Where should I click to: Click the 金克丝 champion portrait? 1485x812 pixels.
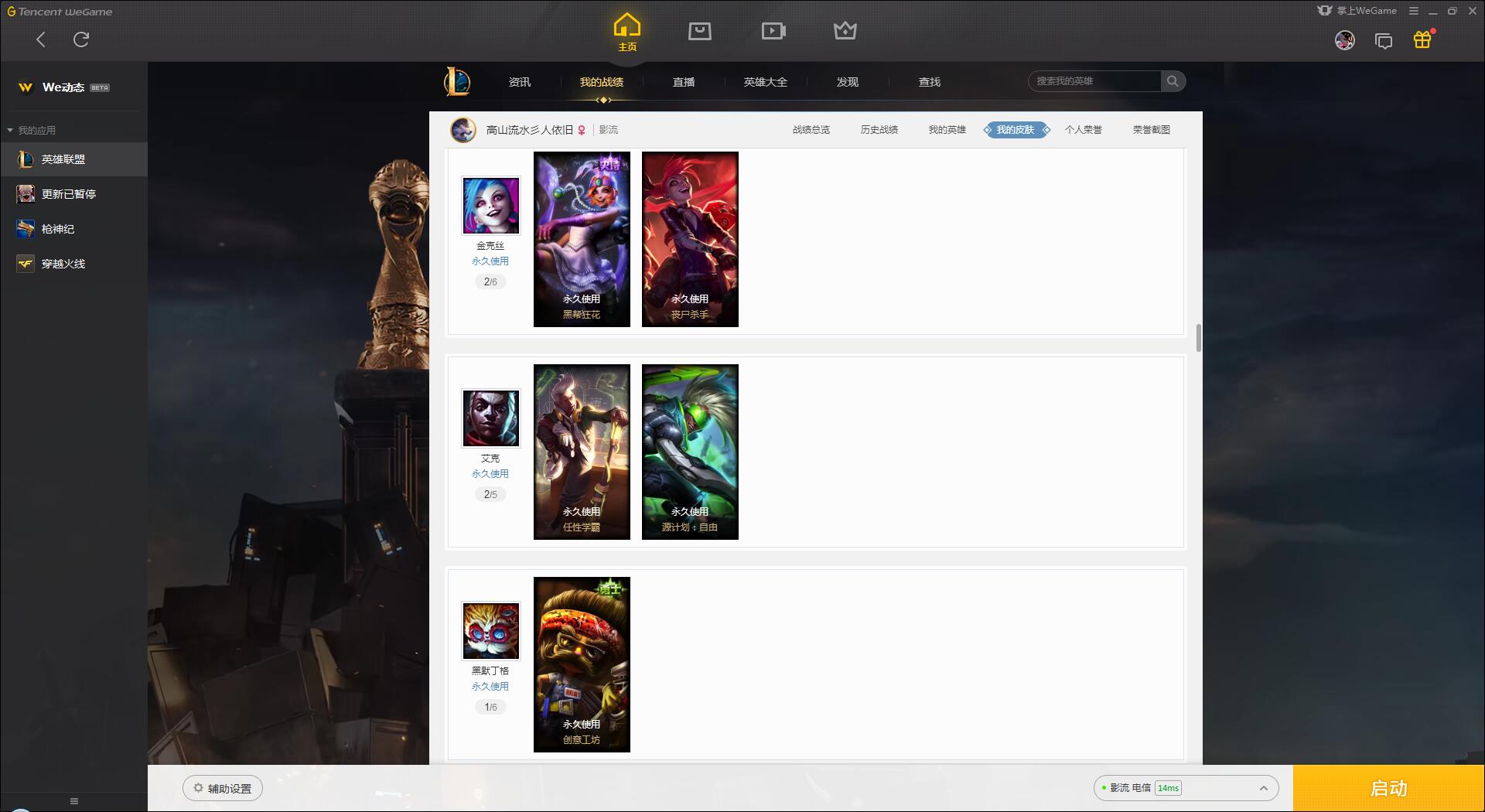tap(491, 206)
